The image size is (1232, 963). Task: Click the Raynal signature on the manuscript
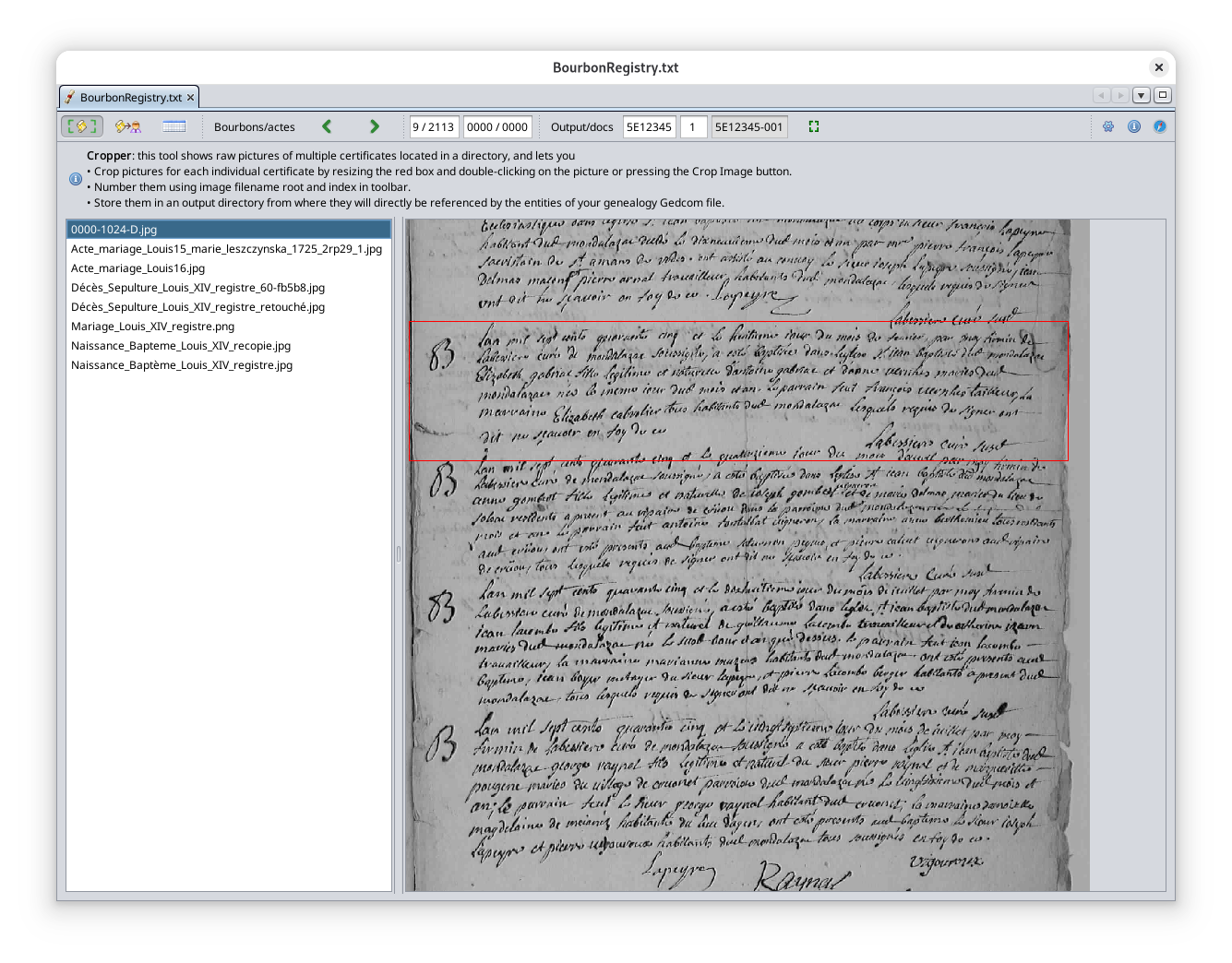(801, 876)
